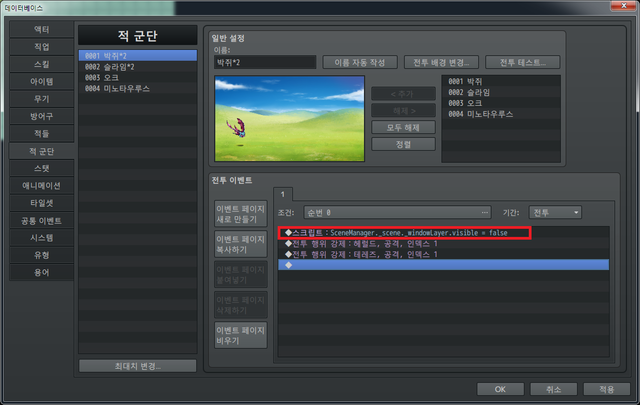This screenshot has width=640, height=405.
Task: Select the 적 군단 tab
Action: [42, 151]
